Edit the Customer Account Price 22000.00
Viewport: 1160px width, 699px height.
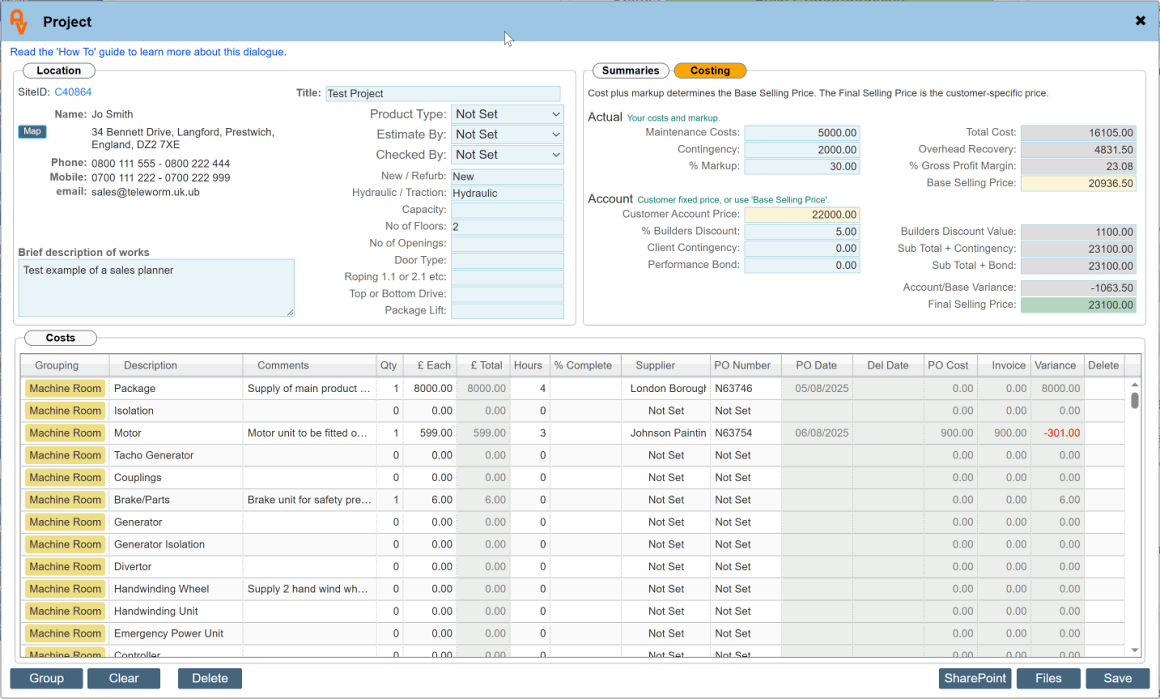(802, 215)
